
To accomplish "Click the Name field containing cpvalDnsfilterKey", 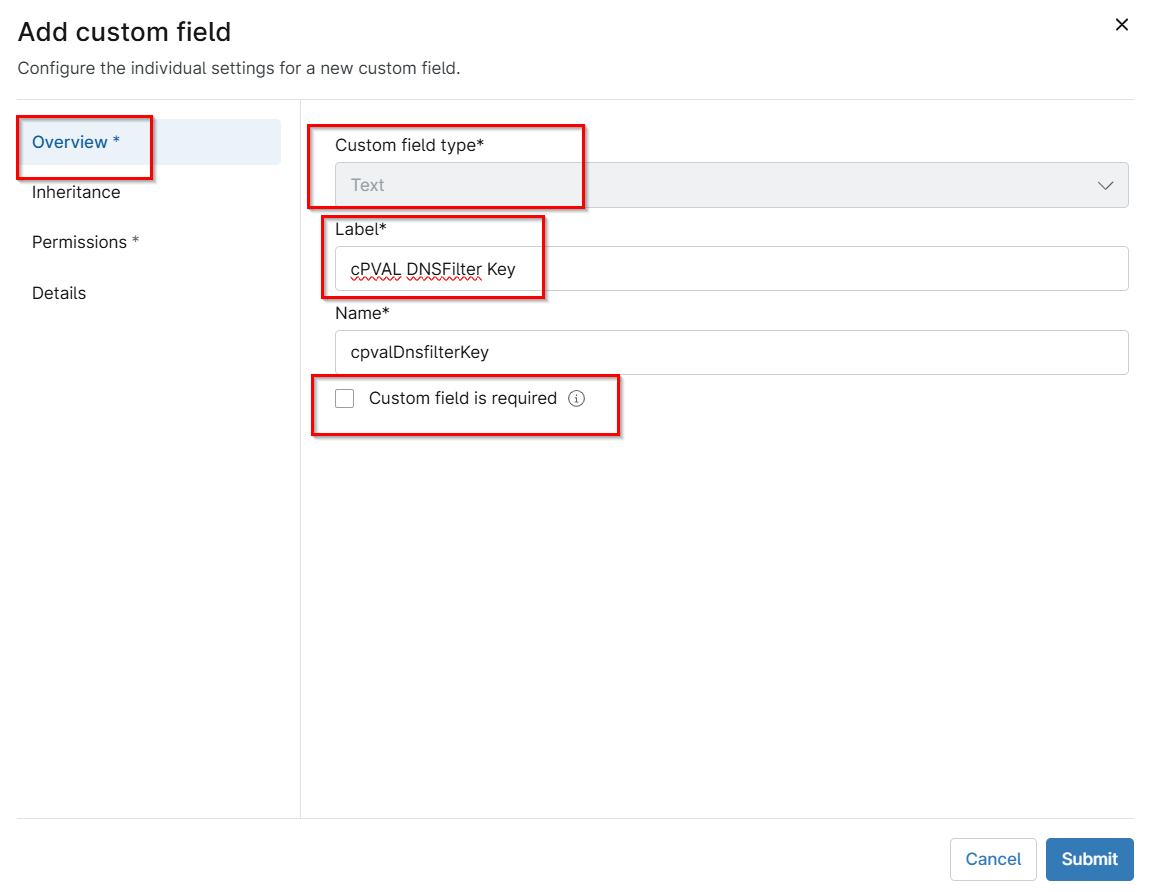I will click(x=730, y=352).
